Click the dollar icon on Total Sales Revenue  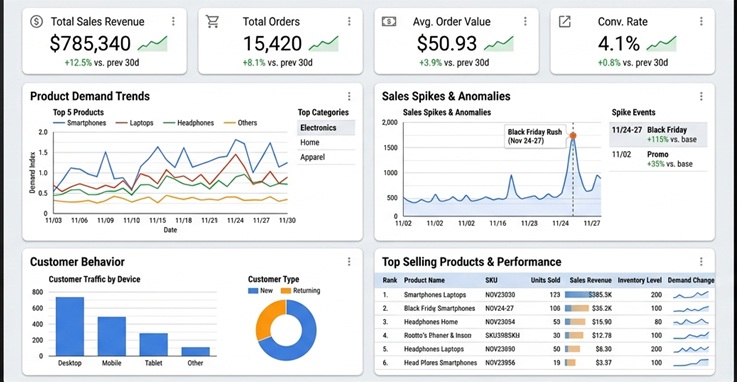pos(36,21)
